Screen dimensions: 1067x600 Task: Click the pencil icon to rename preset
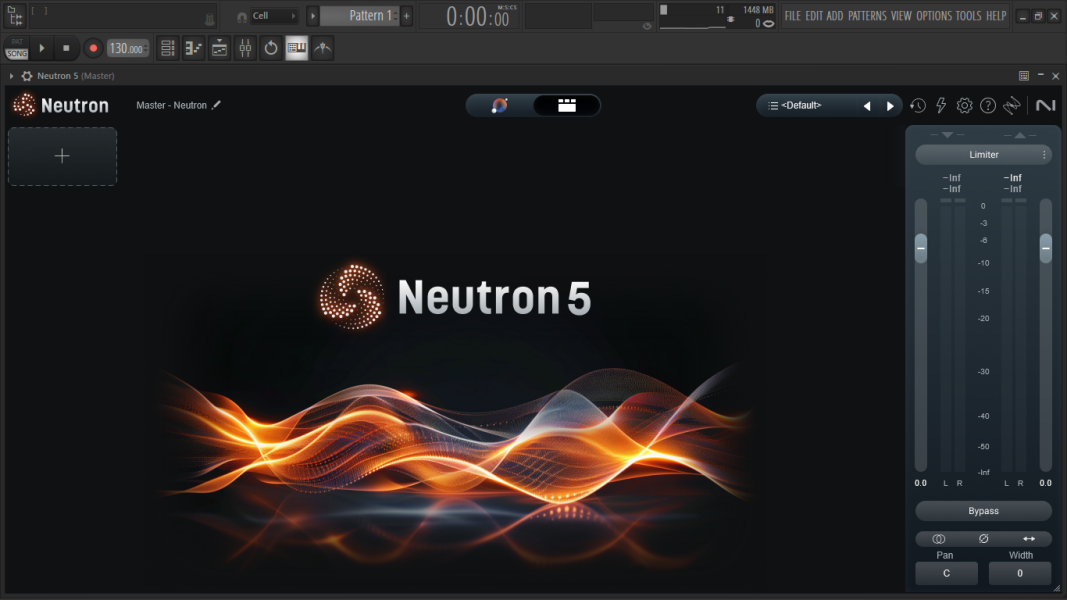[x=217, y=105]
